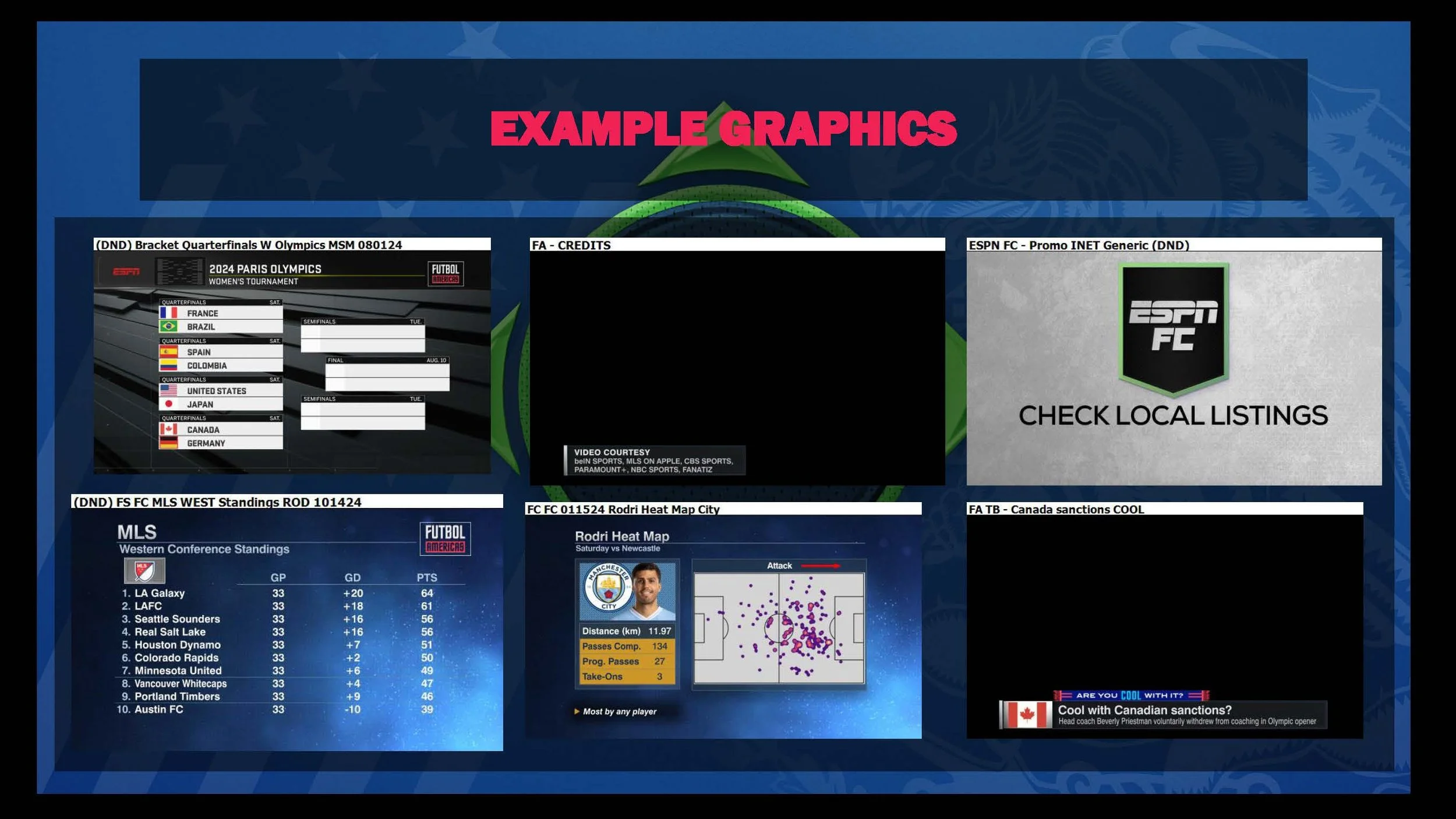Click the PTS column header
This screenshot has width=1456, height=819.
426,577
